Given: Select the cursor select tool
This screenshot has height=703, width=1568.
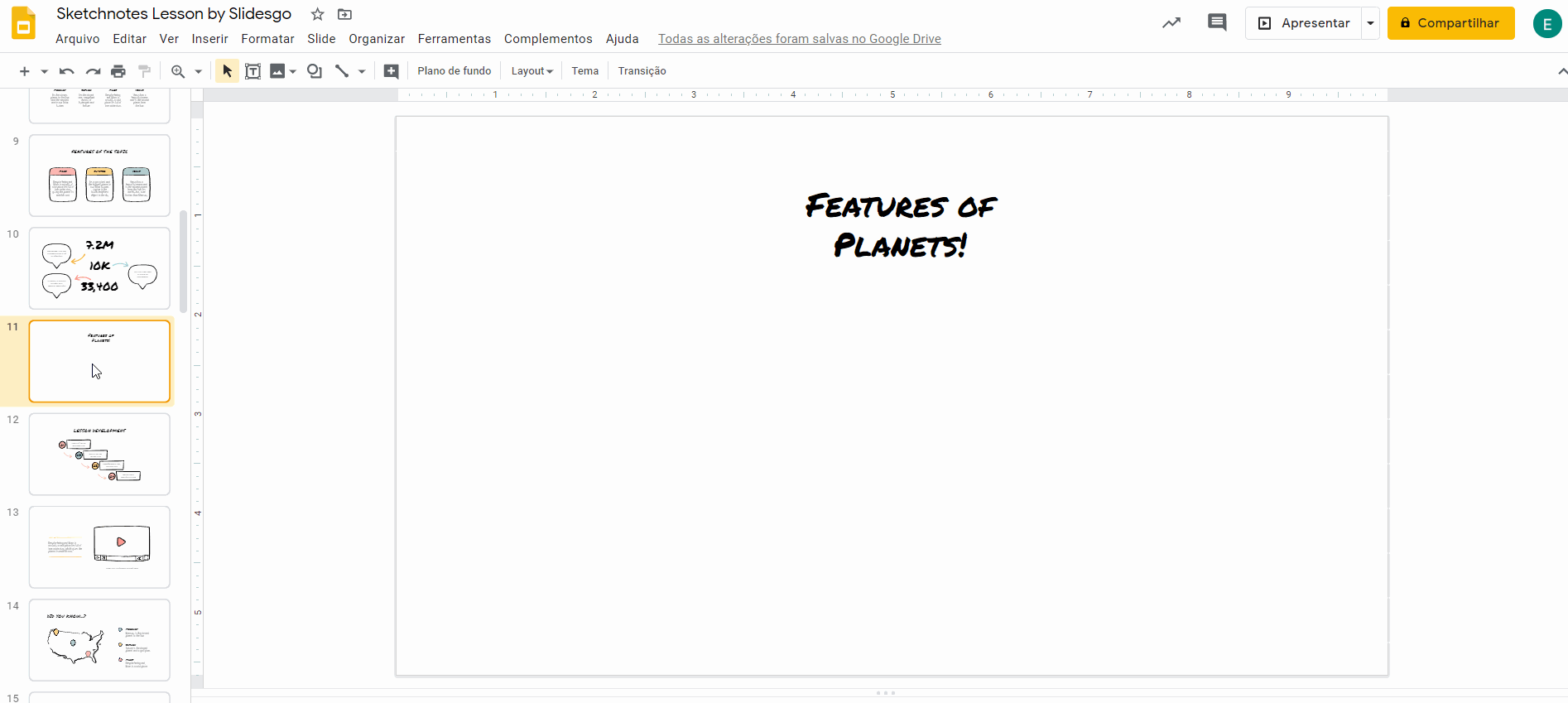Looking at the screenshot, I should coord(227,71).
